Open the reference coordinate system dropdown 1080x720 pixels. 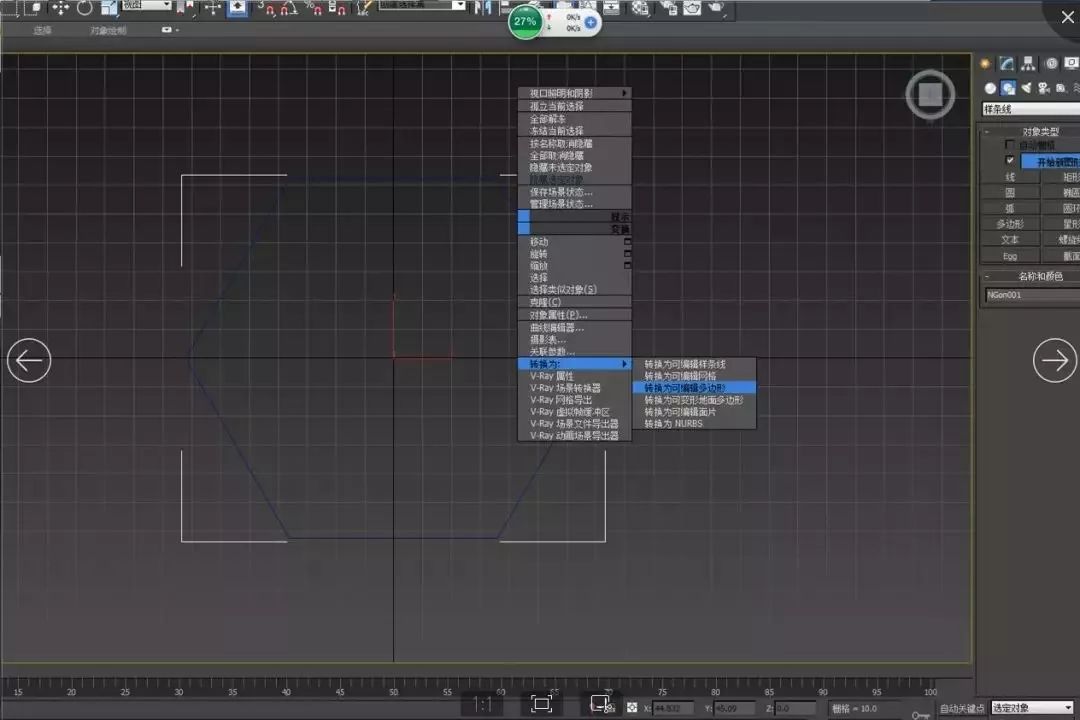[x=147, y=6]
